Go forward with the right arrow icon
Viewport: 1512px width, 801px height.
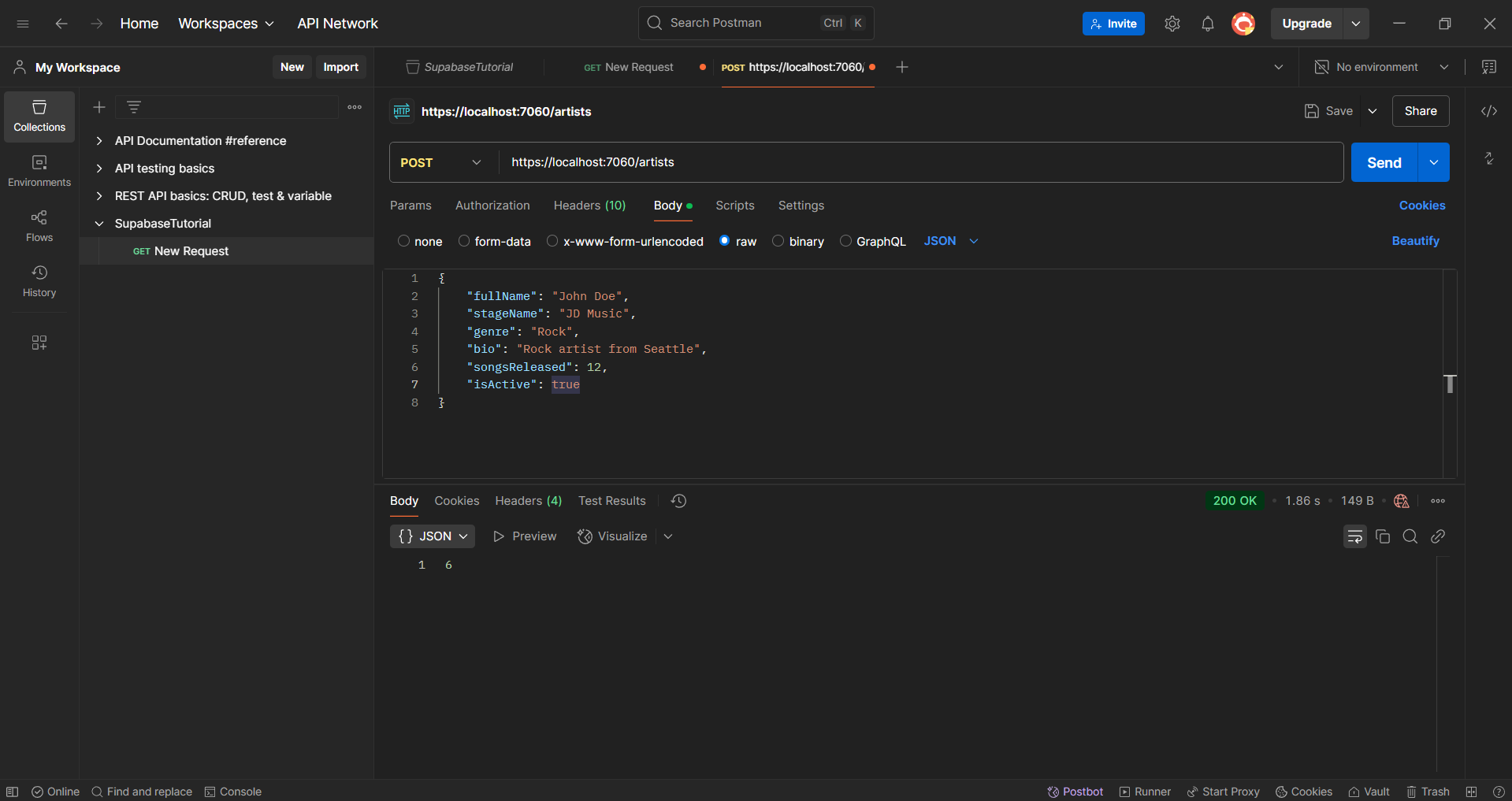[96, 24]
